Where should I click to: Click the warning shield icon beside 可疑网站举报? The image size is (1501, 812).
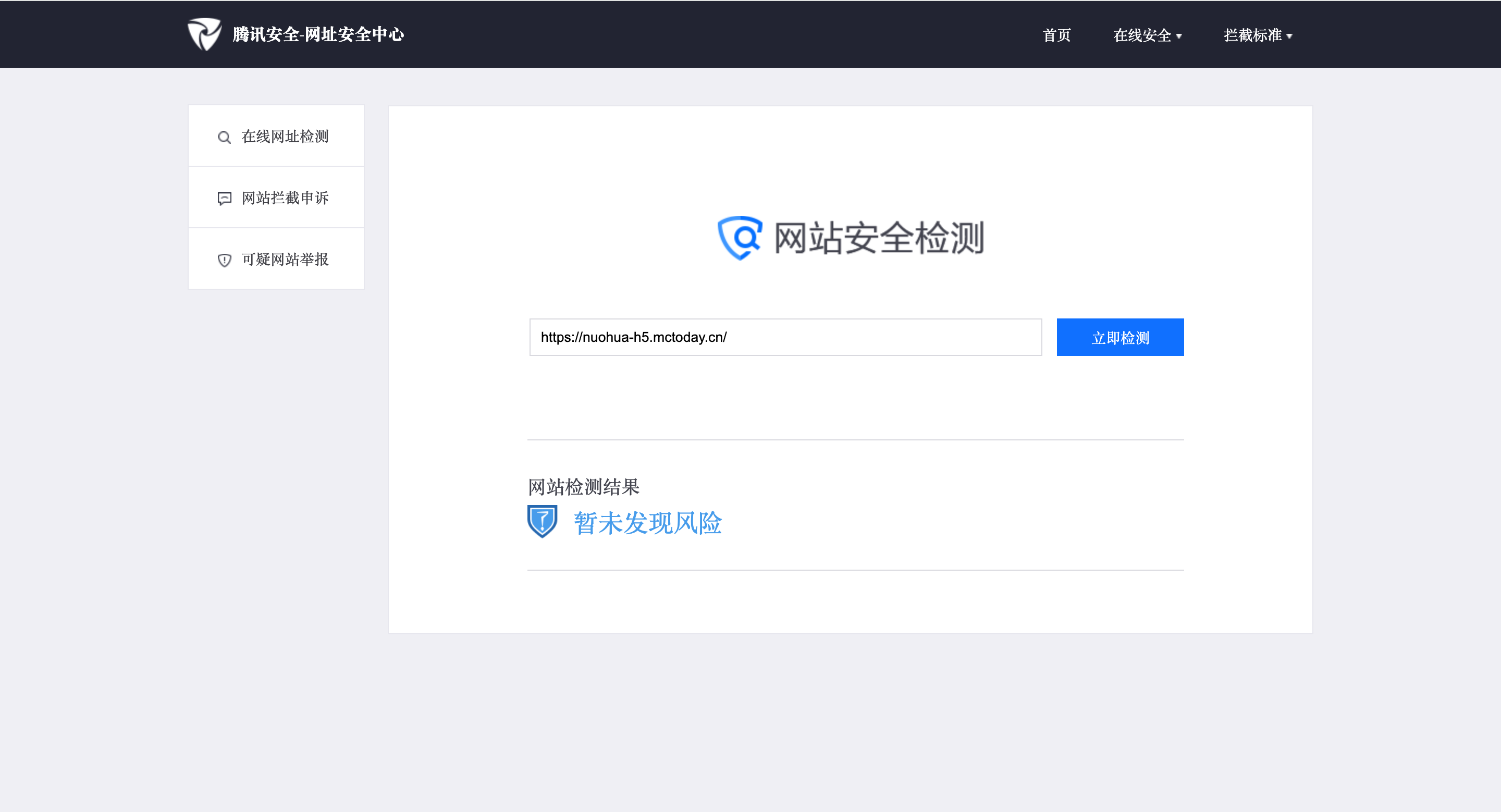tap(224, 261)
